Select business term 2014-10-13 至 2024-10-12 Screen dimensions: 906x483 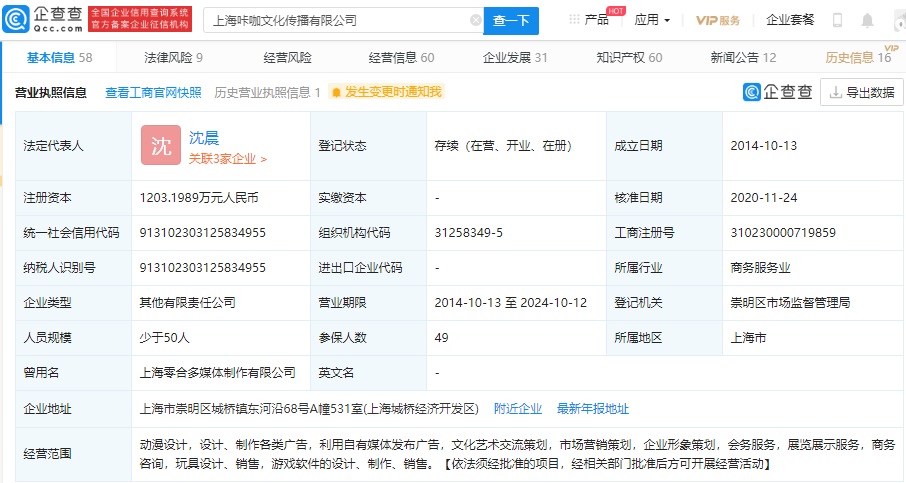pyautogui.click(x=511, y=302)
